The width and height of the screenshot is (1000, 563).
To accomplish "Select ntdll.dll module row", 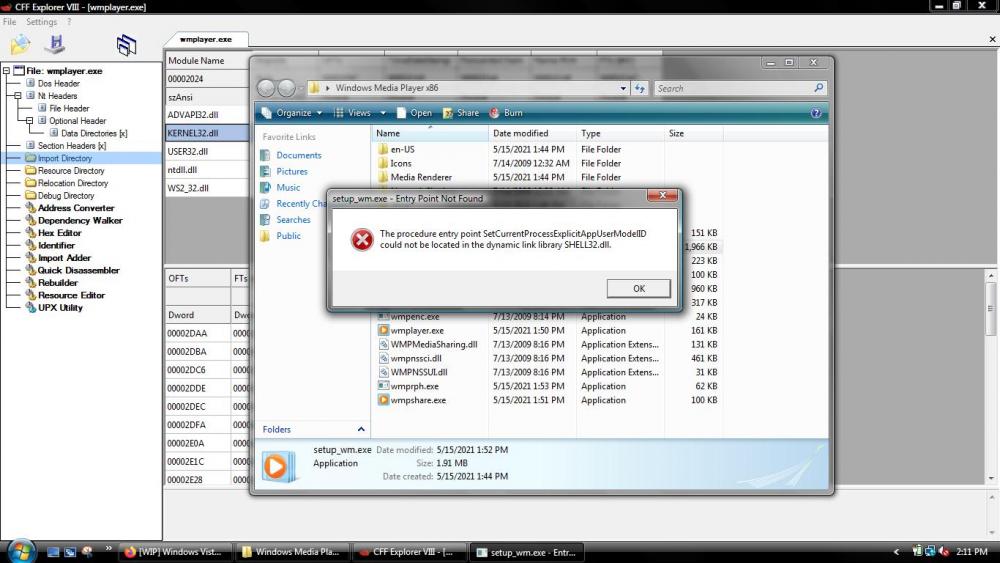I will [207, 170].
